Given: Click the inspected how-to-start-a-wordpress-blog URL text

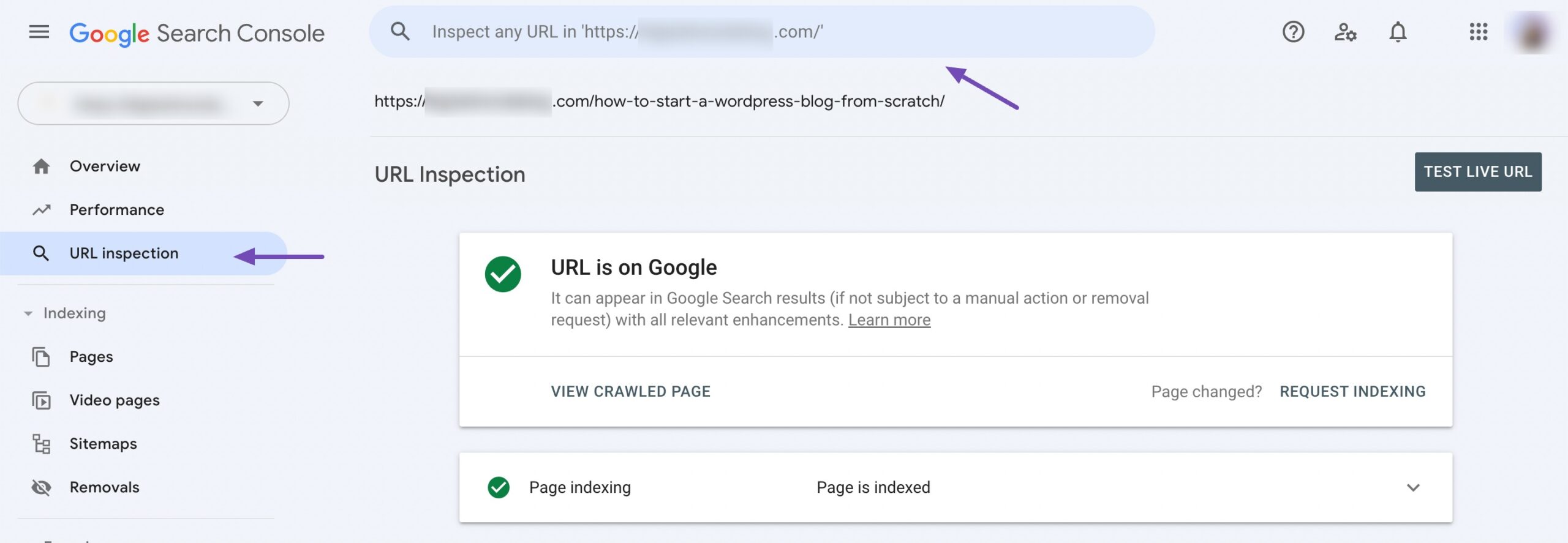Looking at the screenshot, I should pos(659,101).
